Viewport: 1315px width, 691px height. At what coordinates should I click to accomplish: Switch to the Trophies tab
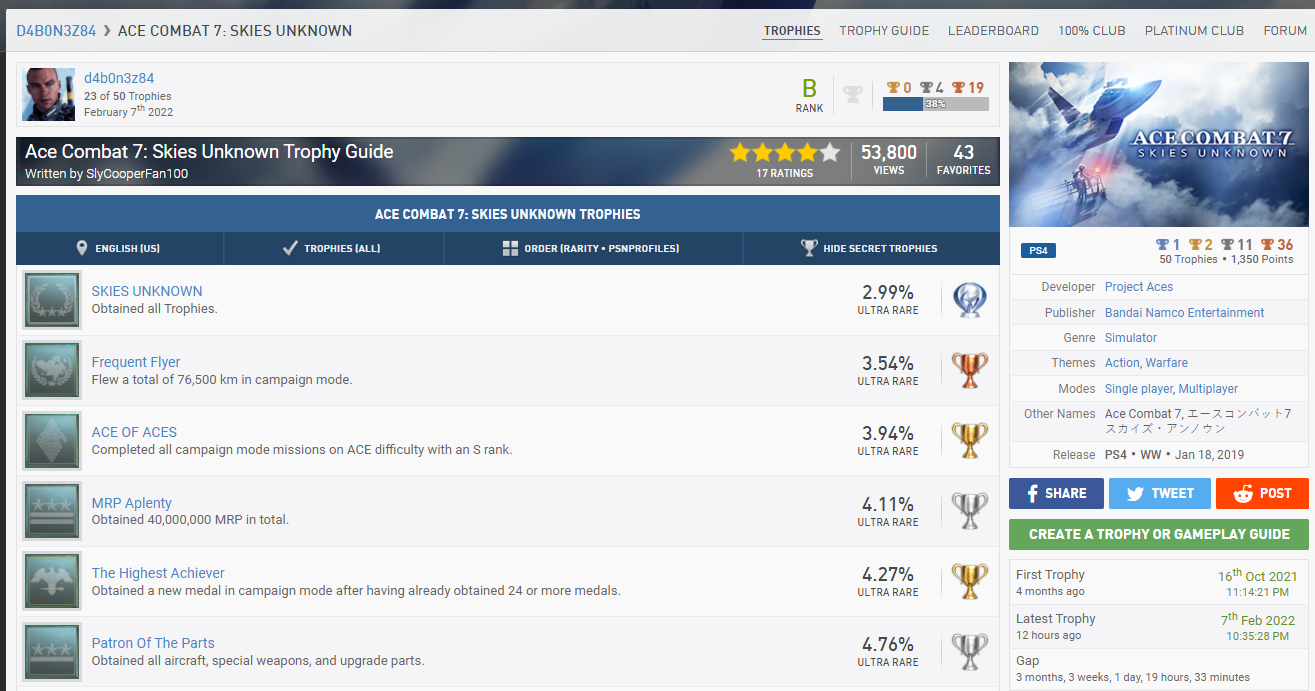pyautogui.click(x=792, y=31)
